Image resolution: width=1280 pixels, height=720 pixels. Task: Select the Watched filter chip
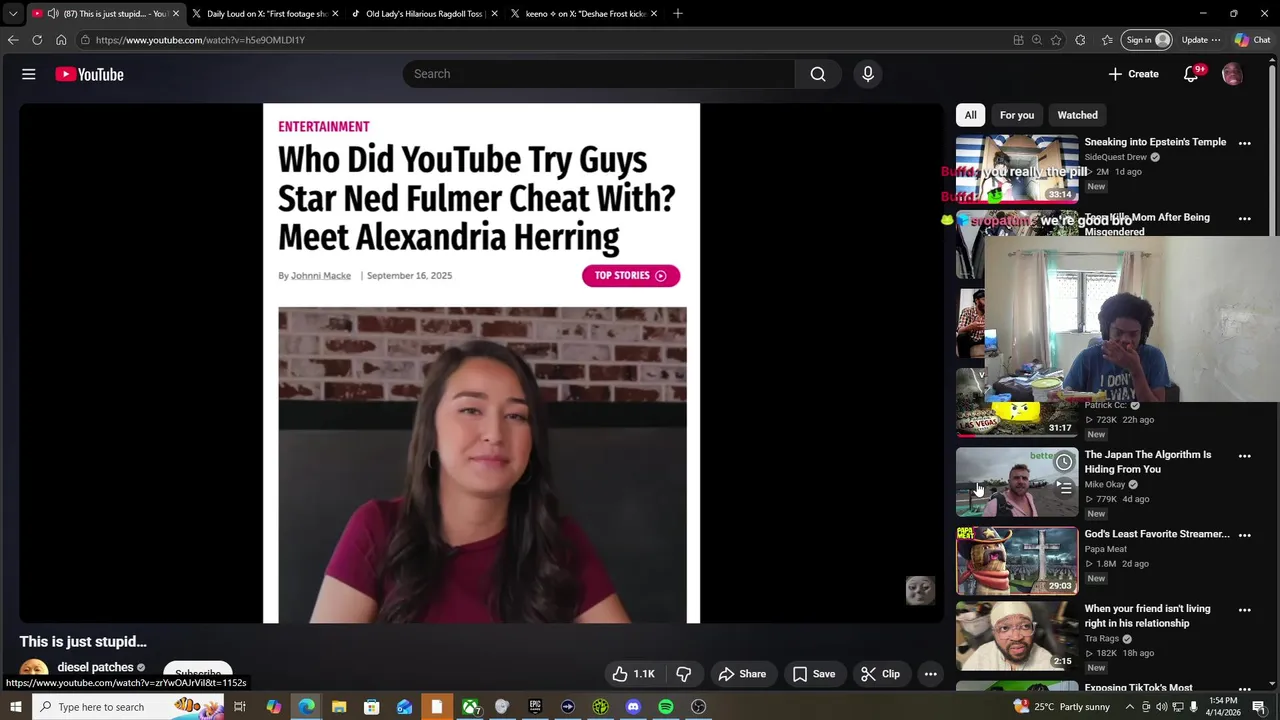click(1077, 115)
